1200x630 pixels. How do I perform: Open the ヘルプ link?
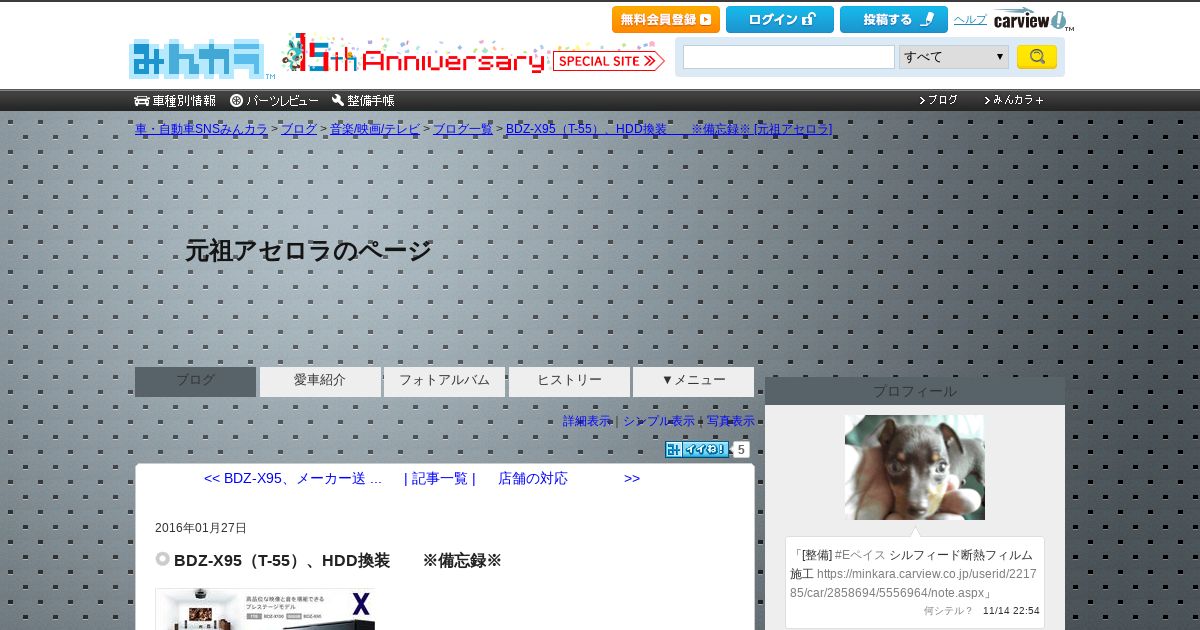(x=970, y=20)
